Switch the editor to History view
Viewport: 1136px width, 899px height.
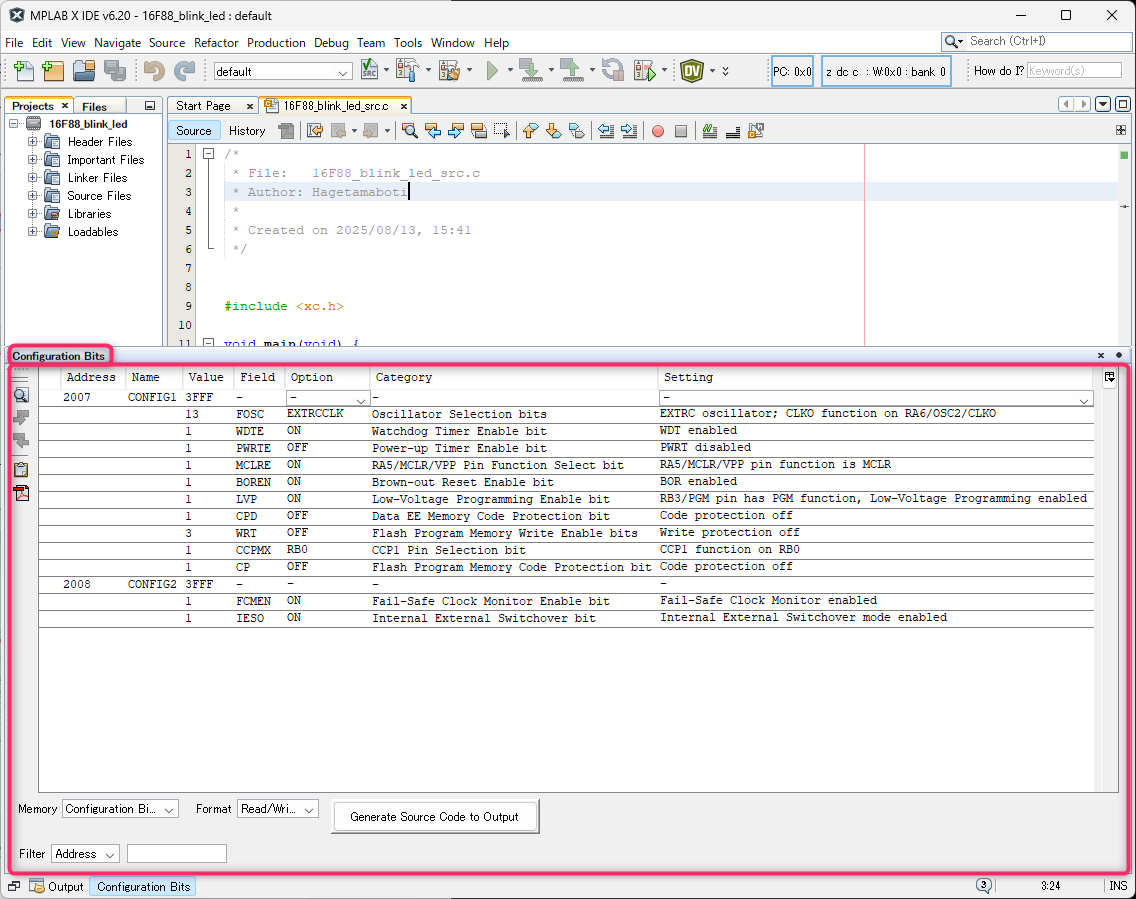247,131
